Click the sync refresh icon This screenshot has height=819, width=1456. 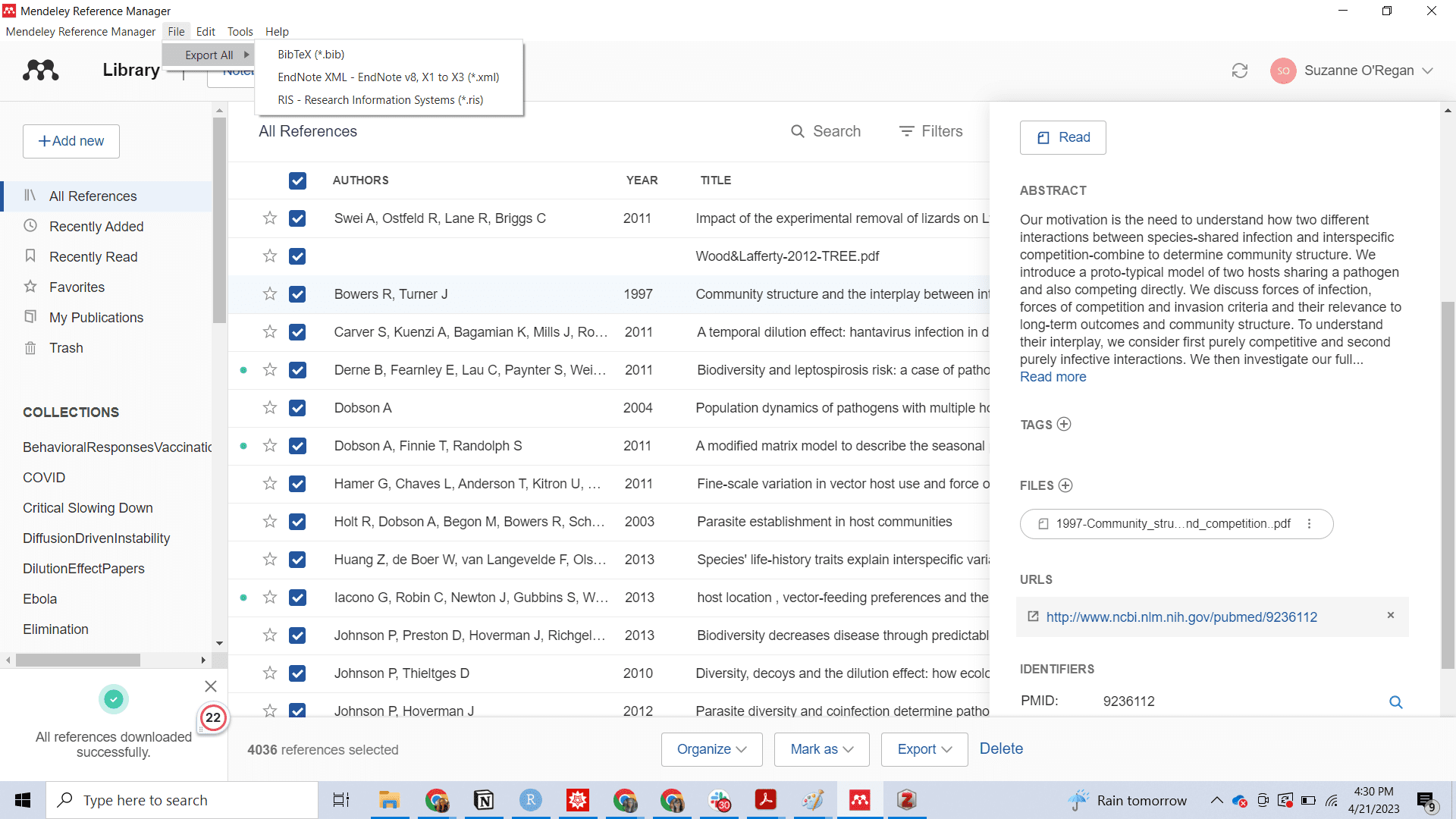click(1239, 71)
